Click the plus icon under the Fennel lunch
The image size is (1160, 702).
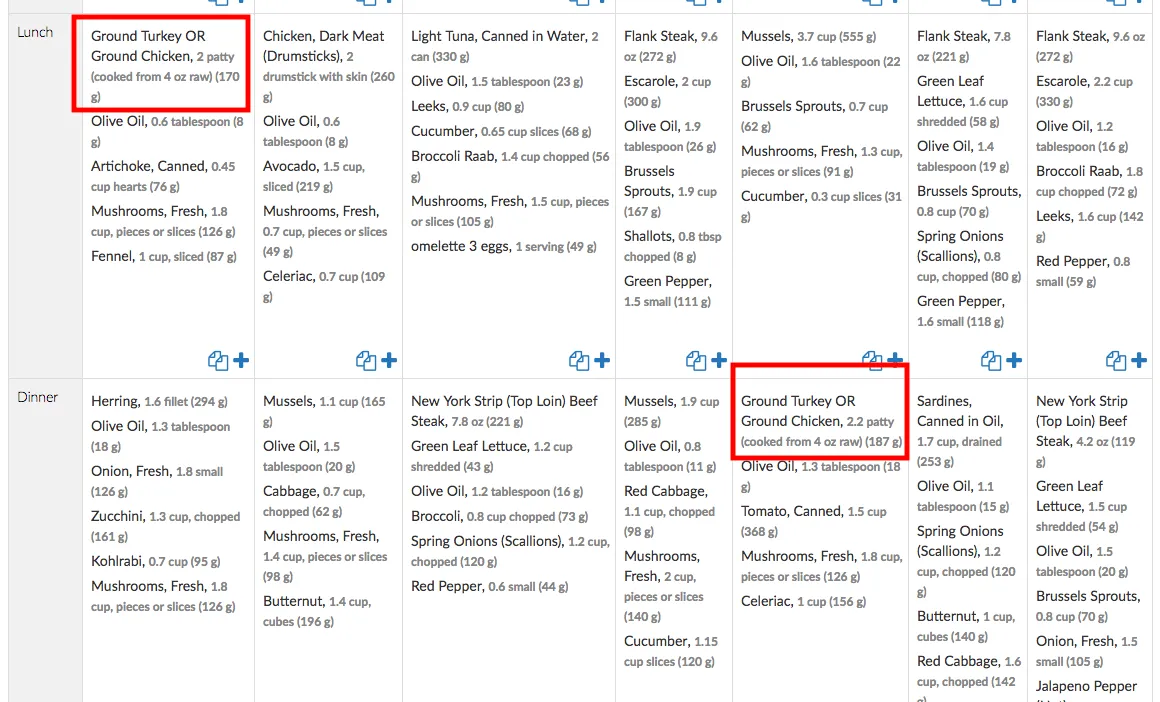coord(241,361)
